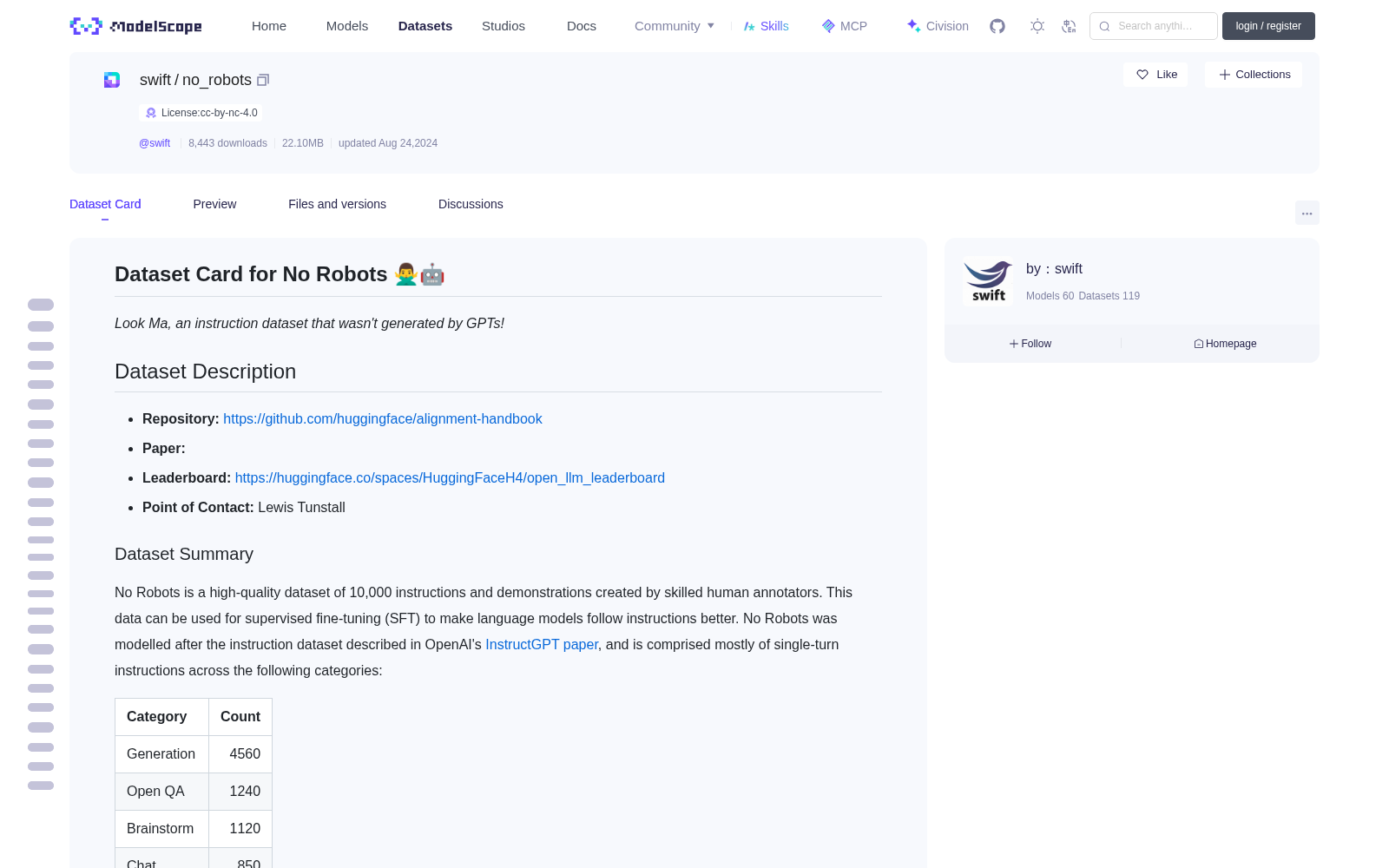Click the 'Dataset Description' heading
This screenshot has width=1389, height=868.
(205, 372)
